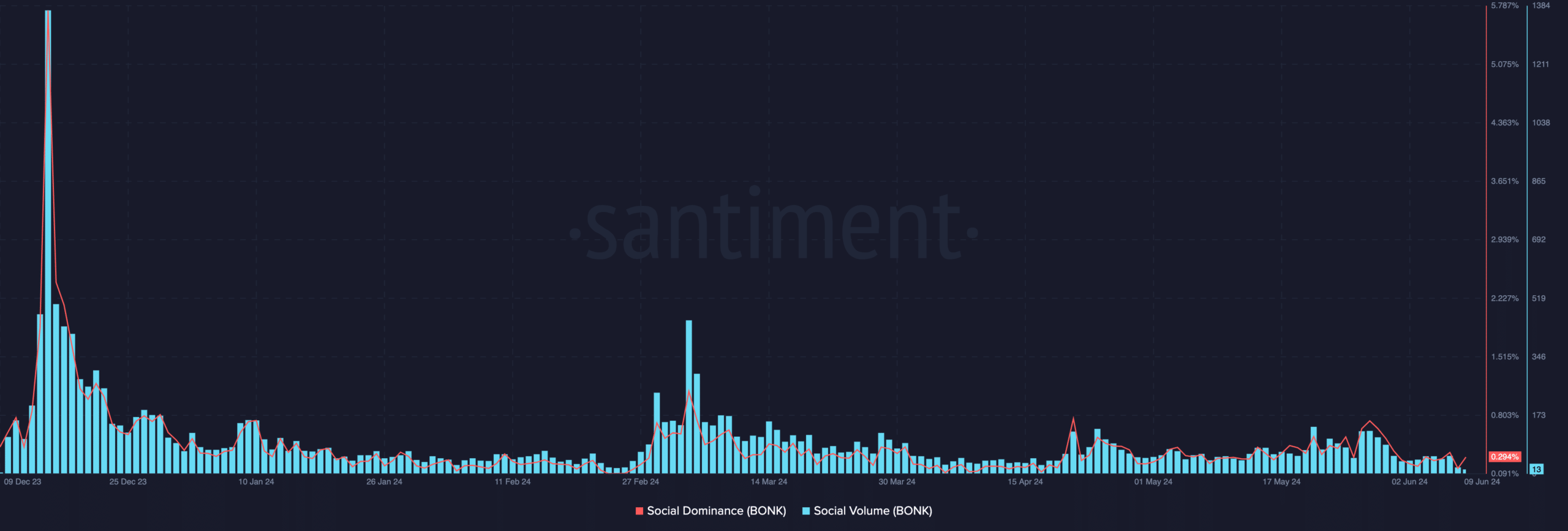Click the 5.075% dominance axis label
The width and height of the screenshot is (1568, 531).
pos(1505,64)
